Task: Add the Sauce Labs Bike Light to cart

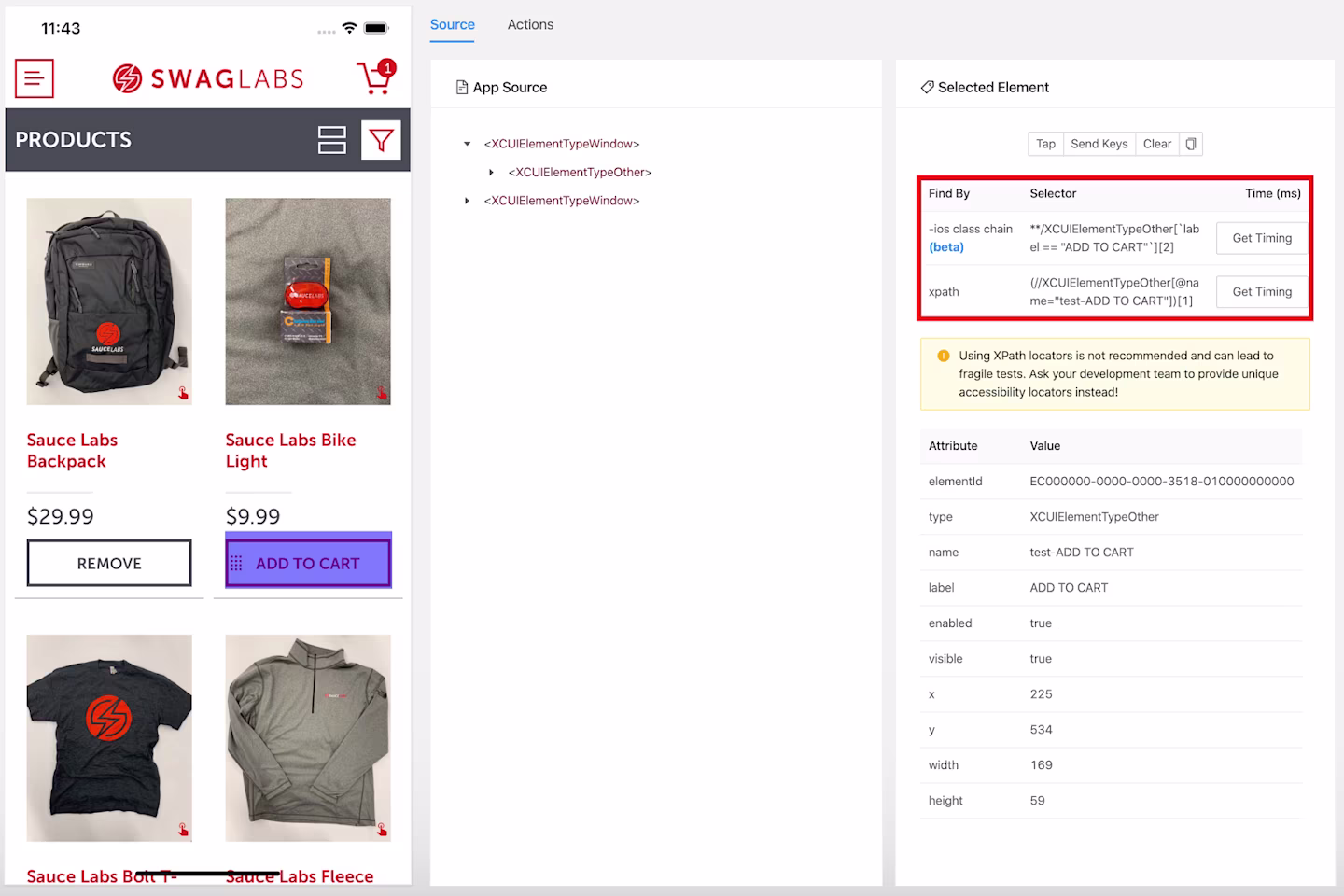Action: pos(308,563)
